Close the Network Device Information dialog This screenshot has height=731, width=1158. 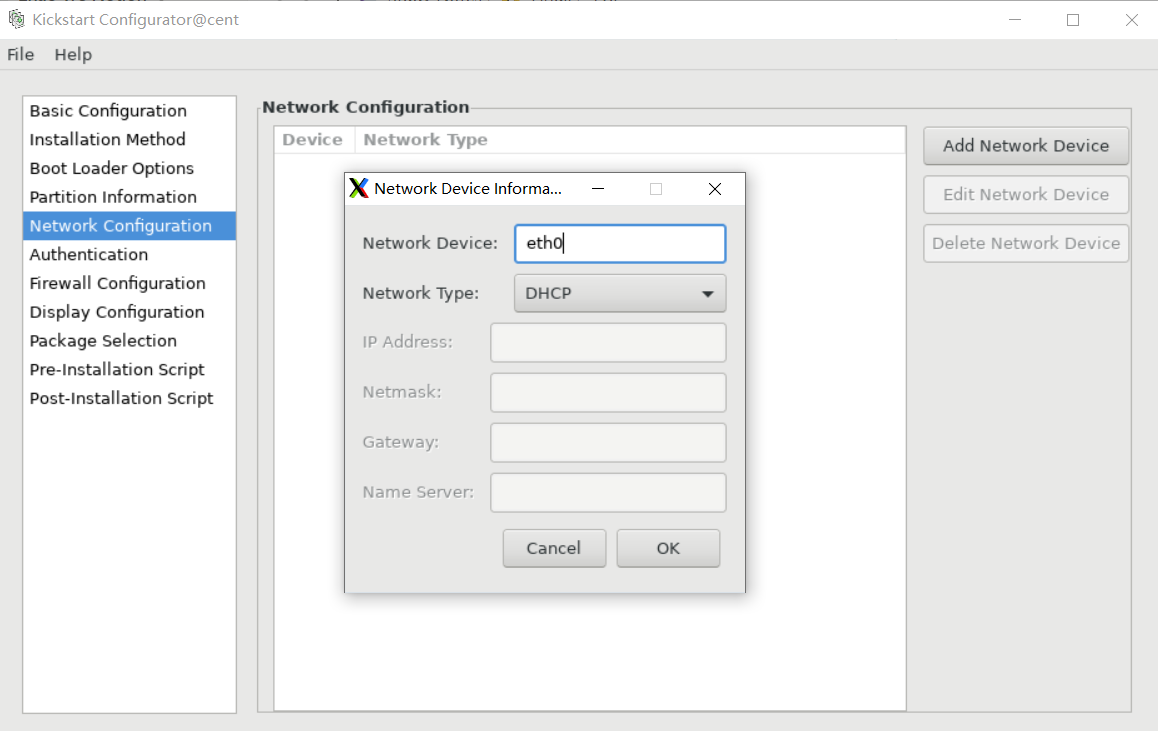point(714,189)
